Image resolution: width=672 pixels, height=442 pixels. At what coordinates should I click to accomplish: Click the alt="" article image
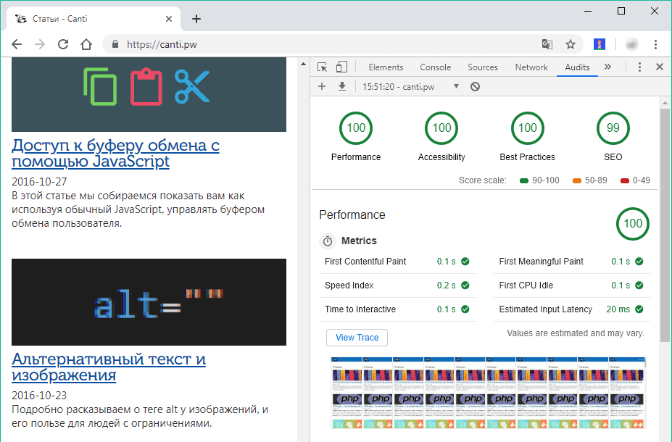coord(149,302)
